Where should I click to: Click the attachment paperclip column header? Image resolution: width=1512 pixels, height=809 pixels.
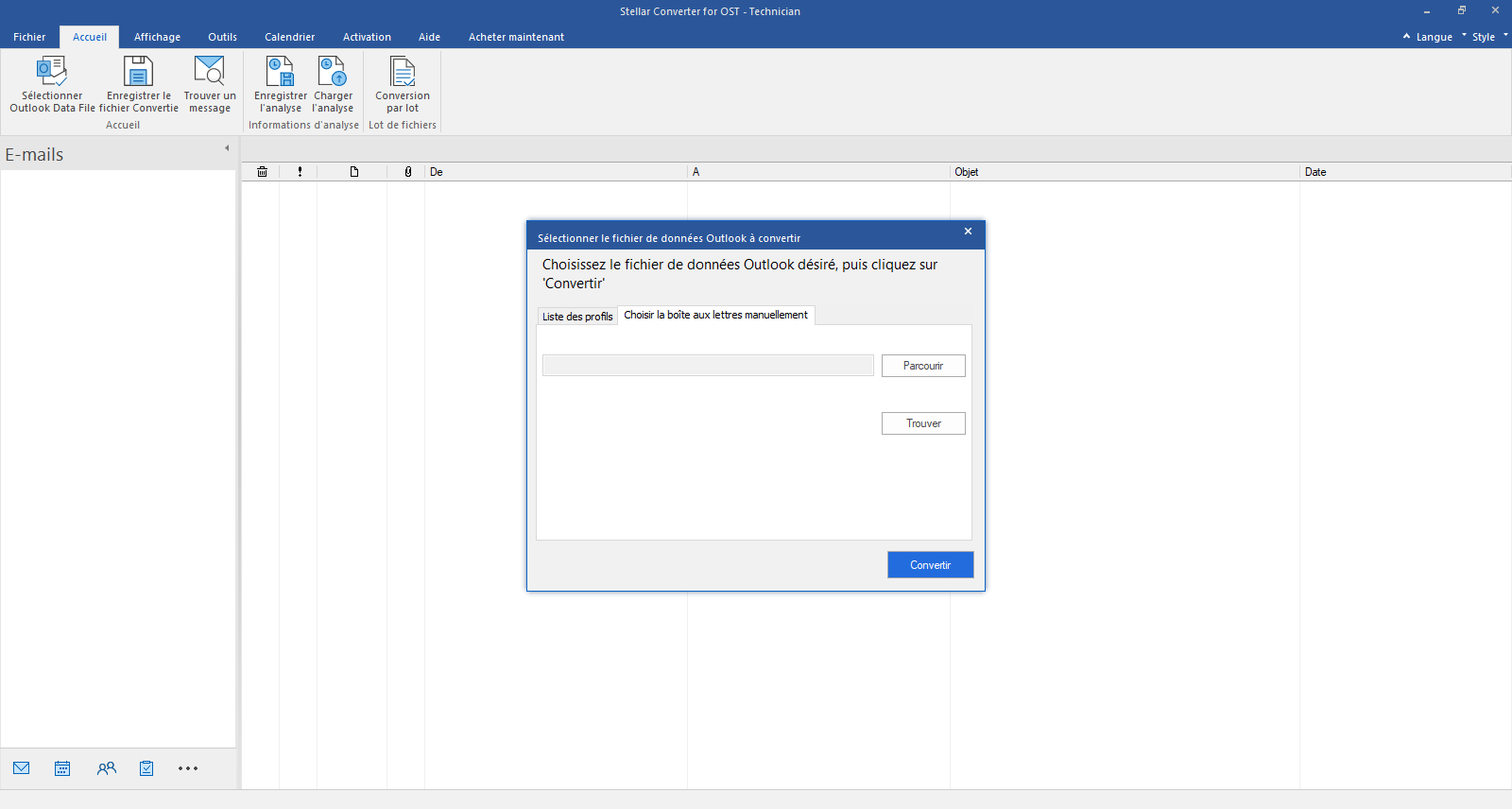[407, 172]
